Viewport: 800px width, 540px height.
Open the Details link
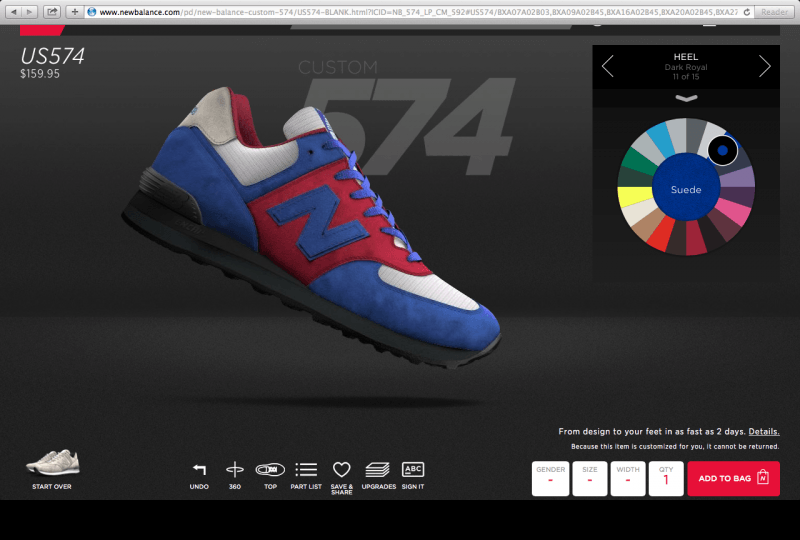tap(764, 431)
